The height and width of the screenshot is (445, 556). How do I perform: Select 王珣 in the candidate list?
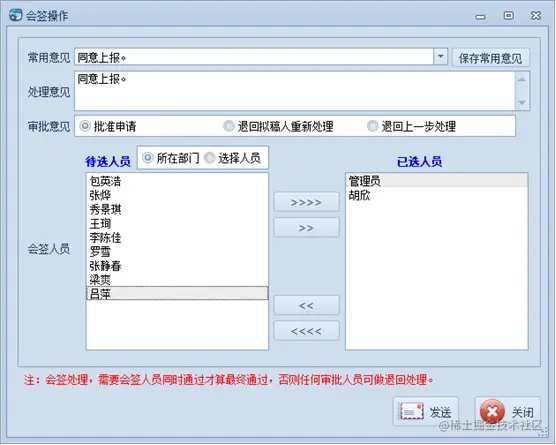177,224
